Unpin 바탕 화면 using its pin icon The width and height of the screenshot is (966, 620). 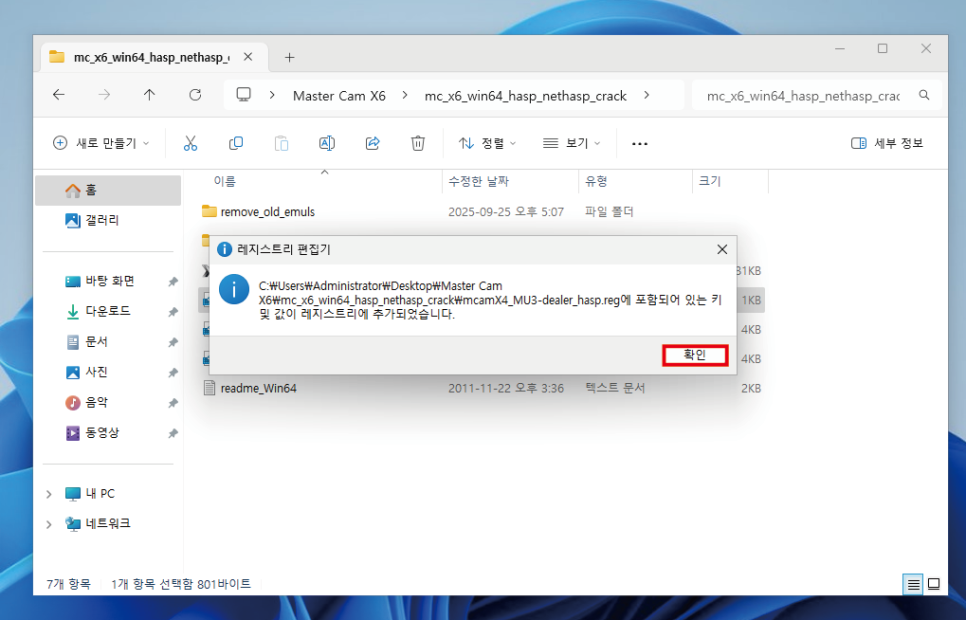[x=173, y=282]
